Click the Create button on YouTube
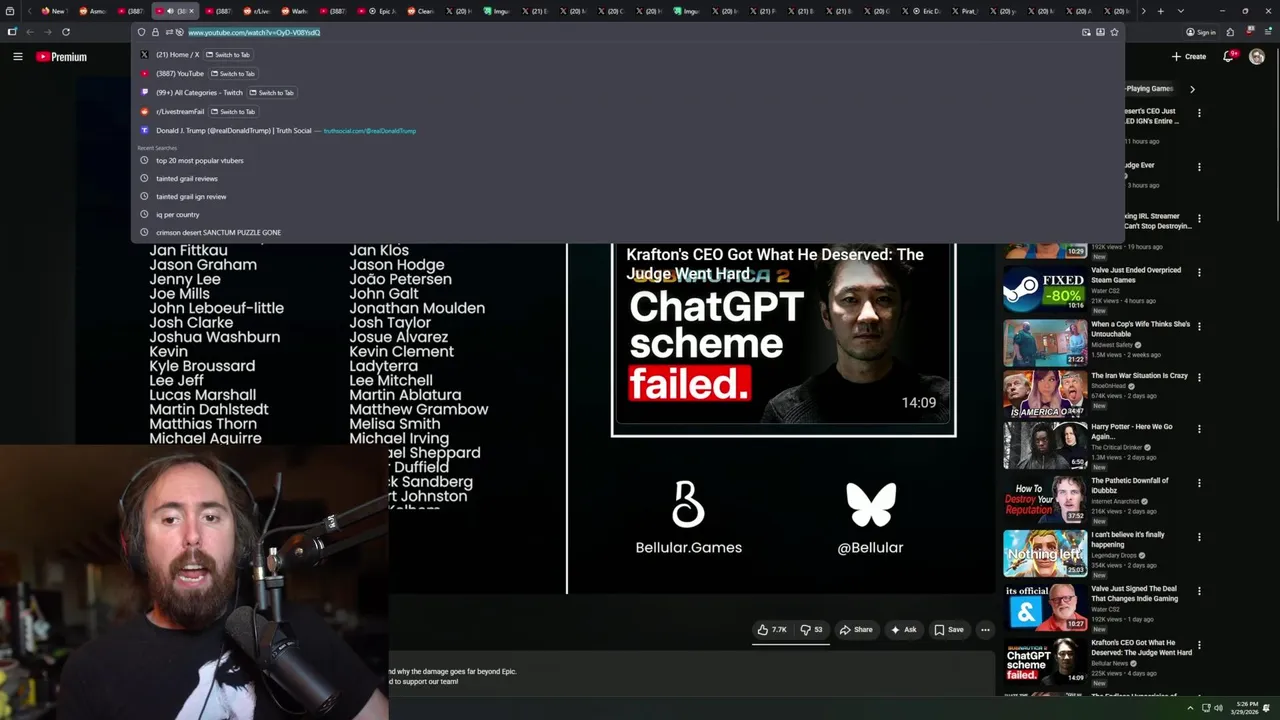 pos(1189,57)
